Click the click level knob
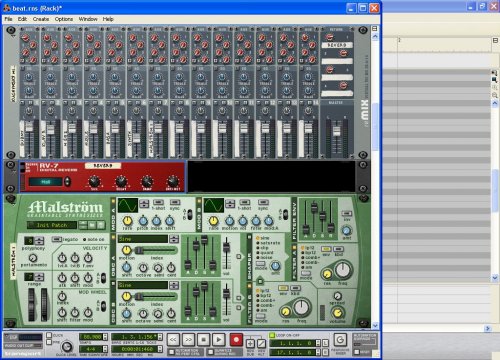The image size is (500, 360). [x=67, y=347]
